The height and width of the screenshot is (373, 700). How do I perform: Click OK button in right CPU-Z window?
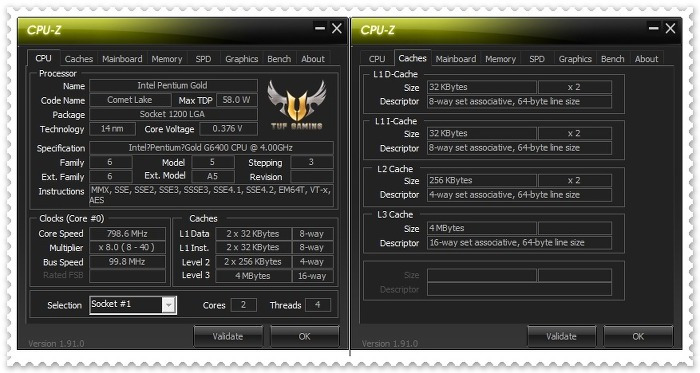click(x=638, y=336)
